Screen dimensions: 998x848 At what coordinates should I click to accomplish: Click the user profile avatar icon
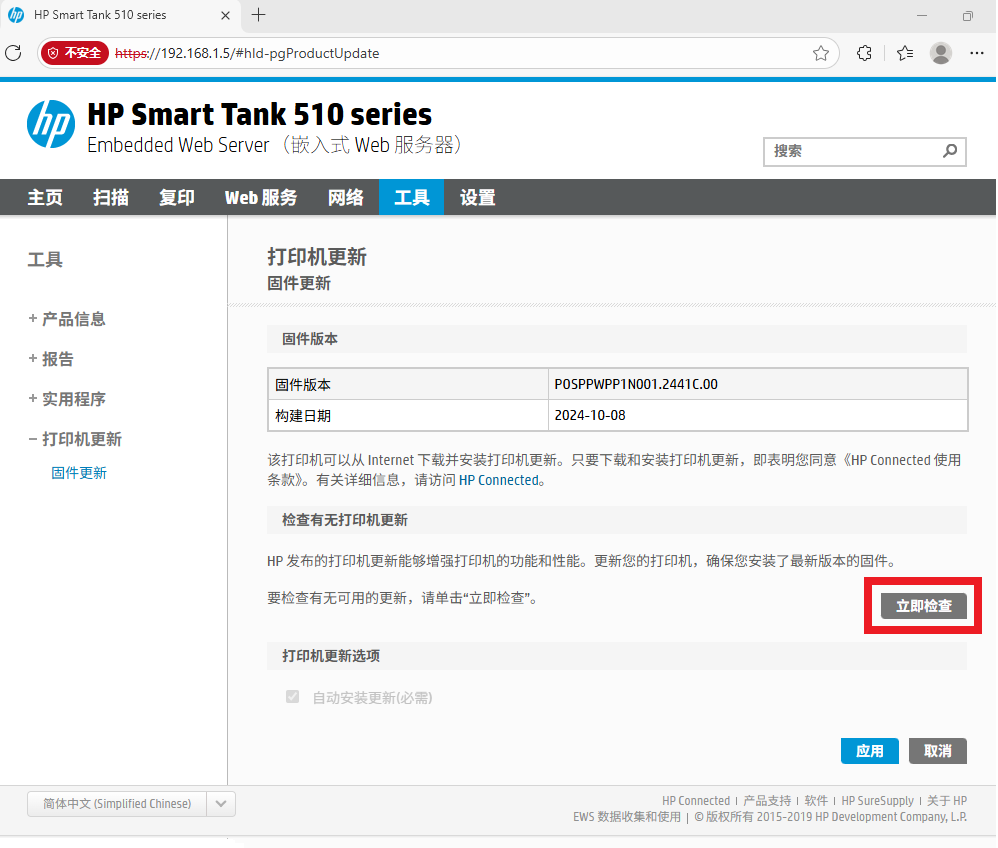pos(940,53)
